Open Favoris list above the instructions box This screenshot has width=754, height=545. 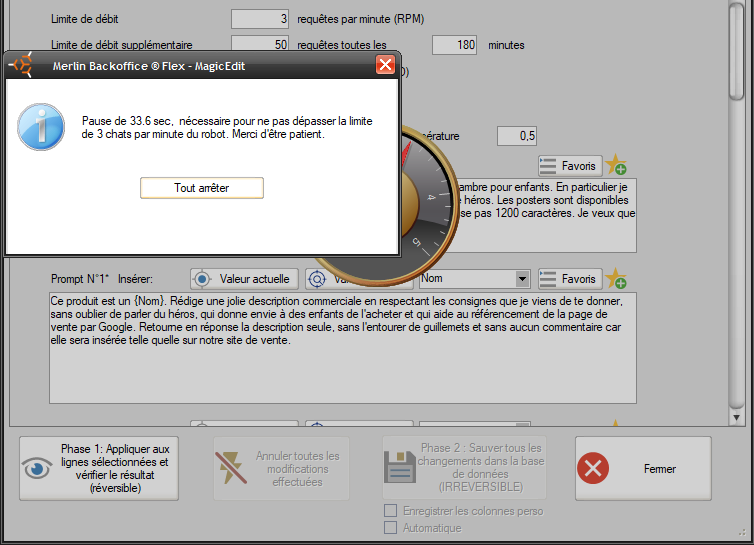tap(570, 166)
